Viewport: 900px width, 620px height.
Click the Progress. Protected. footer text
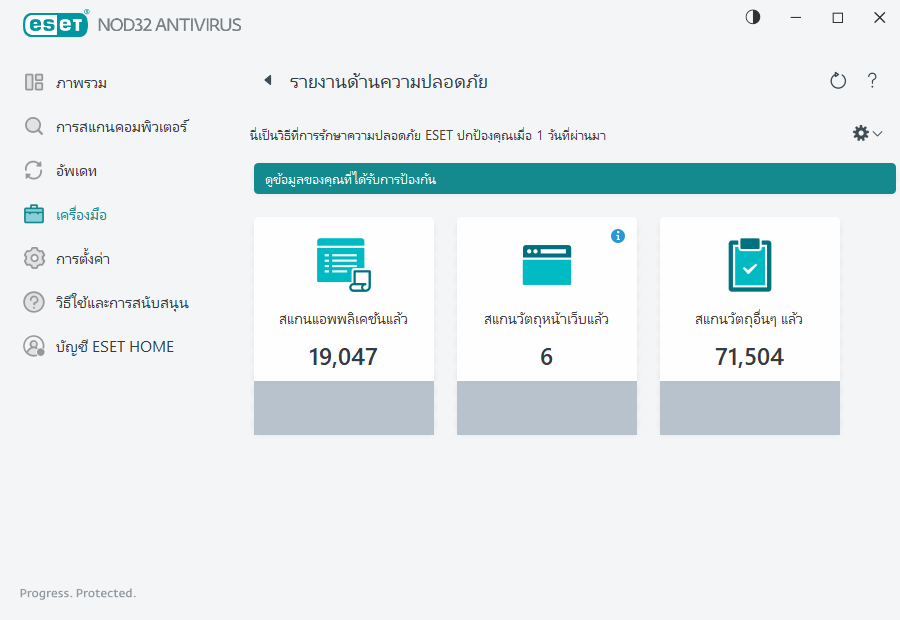77,593
